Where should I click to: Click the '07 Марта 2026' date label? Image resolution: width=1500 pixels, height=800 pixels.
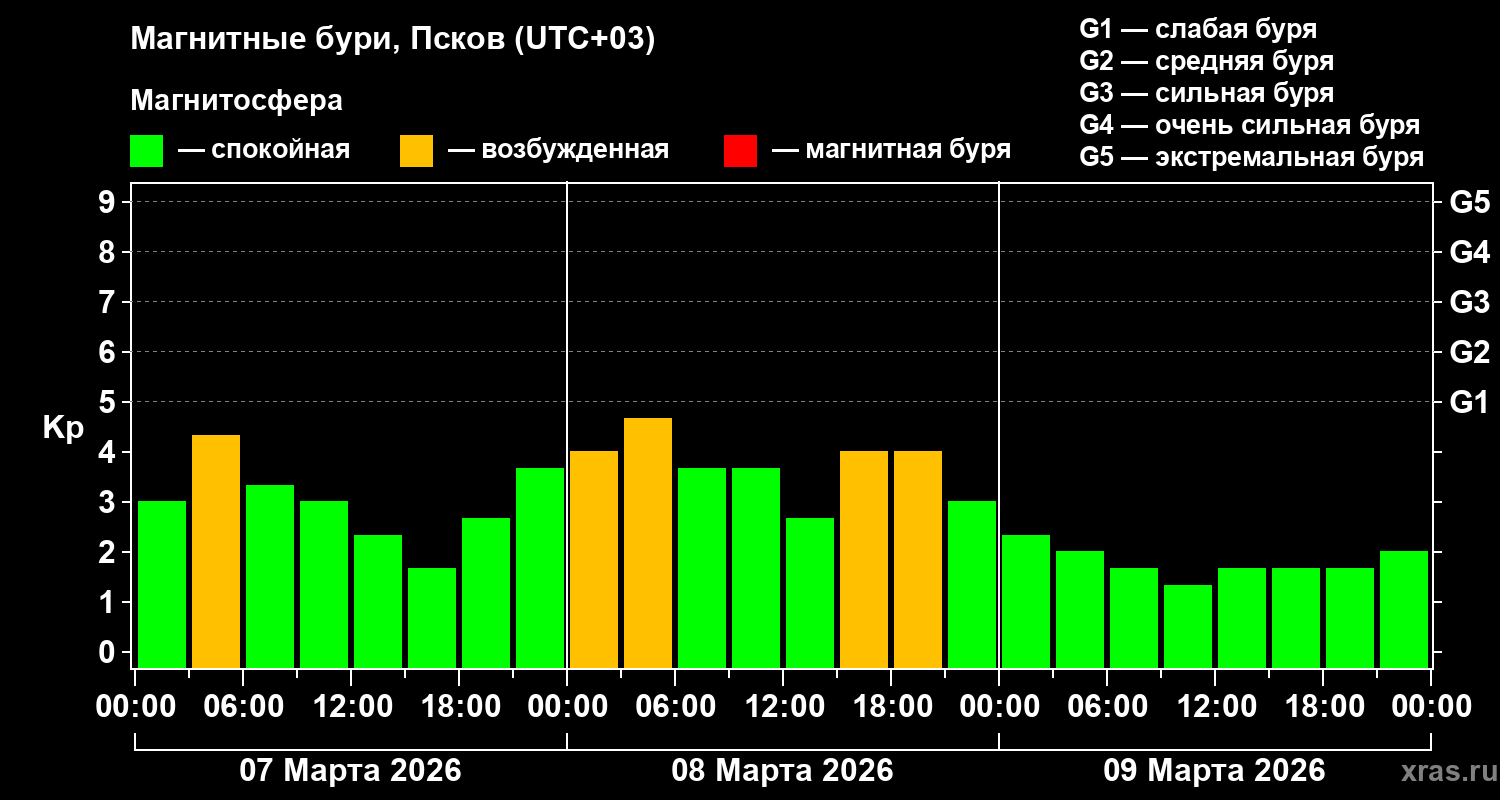tap(351, 771)
